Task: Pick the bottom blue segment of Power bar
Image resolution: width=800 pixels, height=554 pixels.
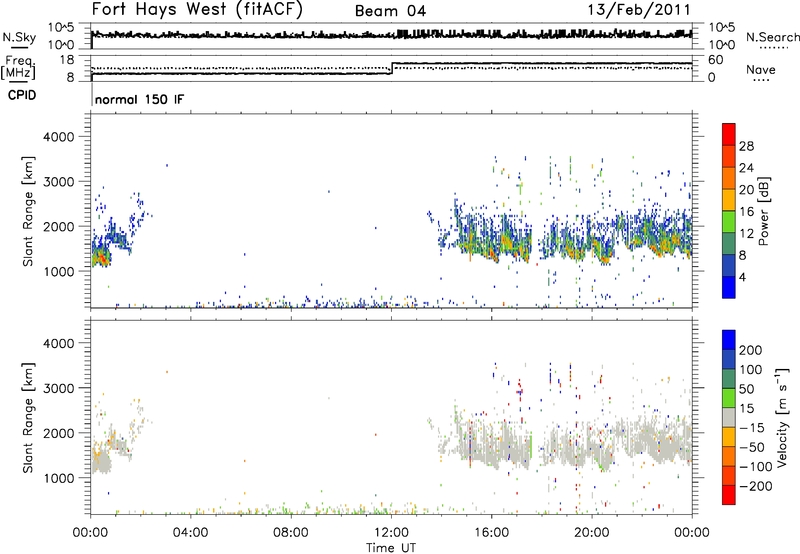Action: pos(729,287)
